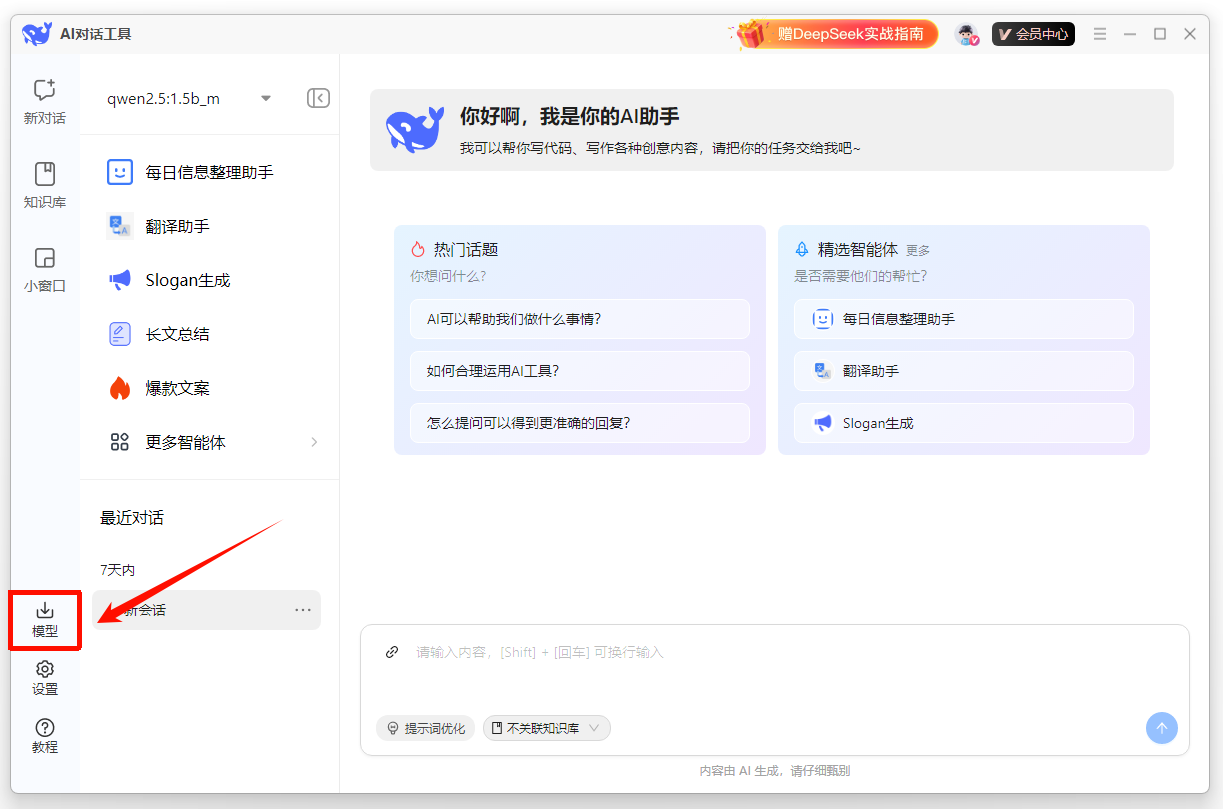Open options menu for 新会话 conversation

[303, 610]
